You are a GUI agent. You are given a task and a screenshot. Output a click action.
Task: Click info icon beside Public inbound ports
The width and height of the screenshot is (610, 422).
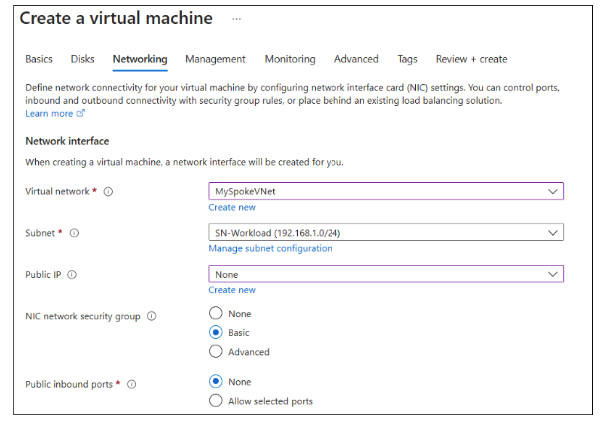(132, 384)
